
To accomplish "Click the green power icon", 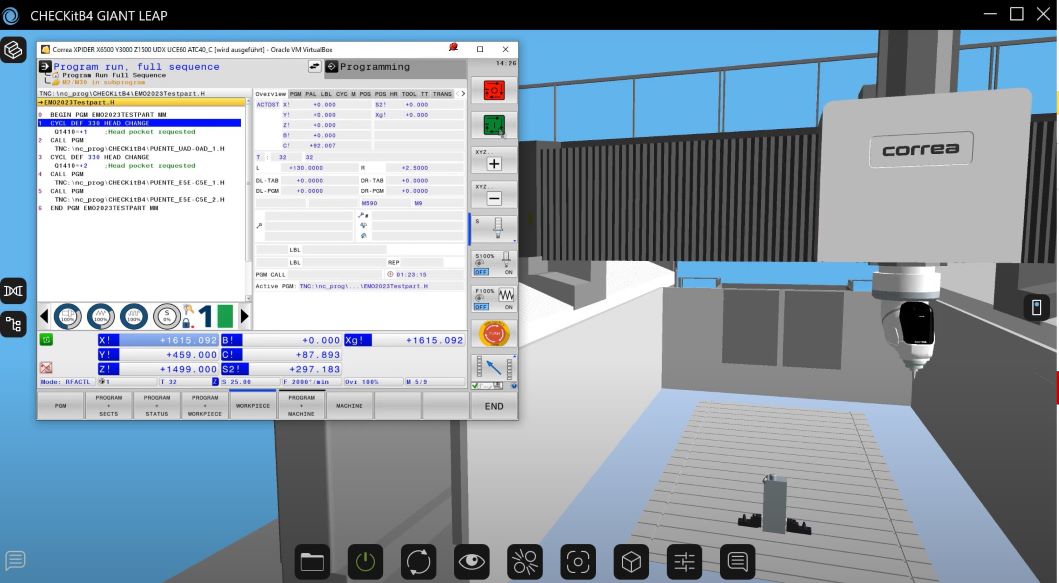I will point(365,563).
